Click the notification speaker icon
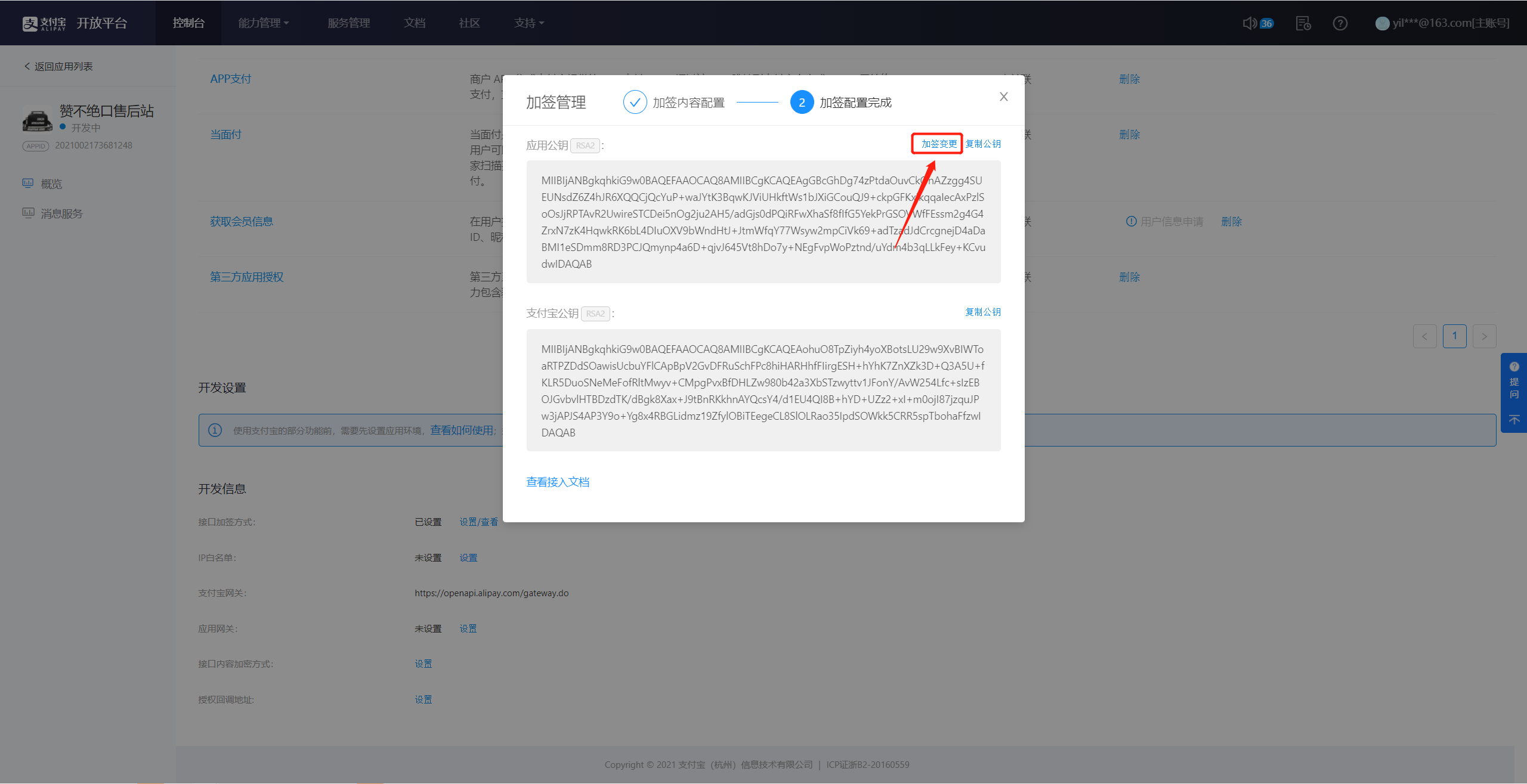This screenshot has width=1527, height=784. pos(1249,23)
